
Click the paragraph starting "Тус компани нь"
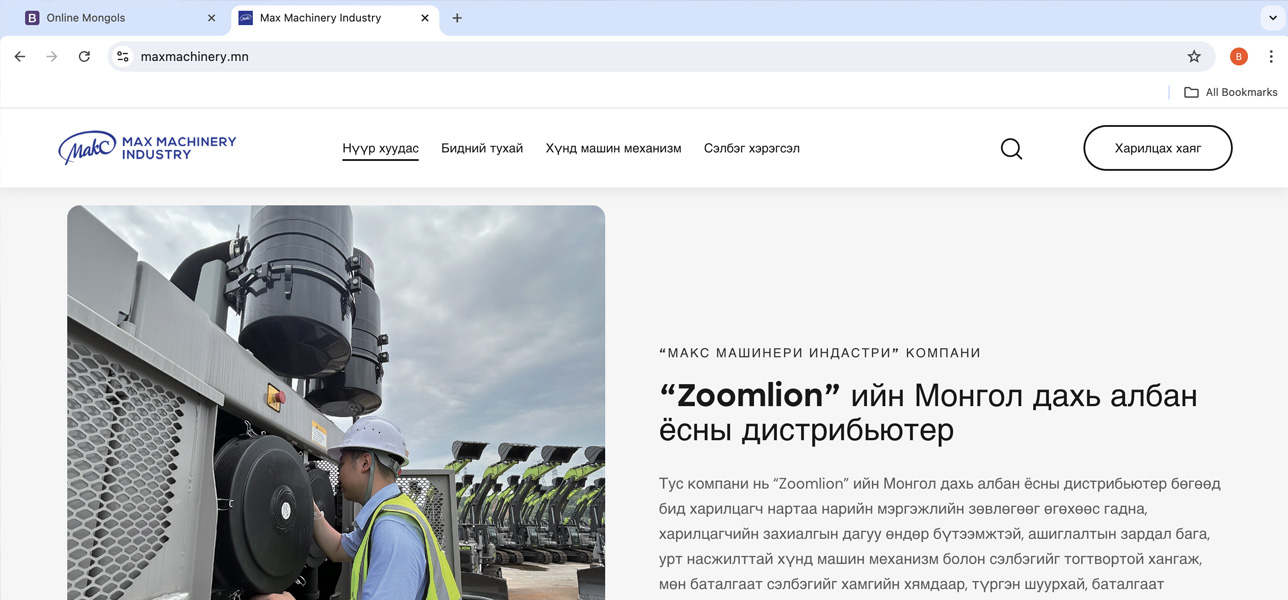pos(940,534)
